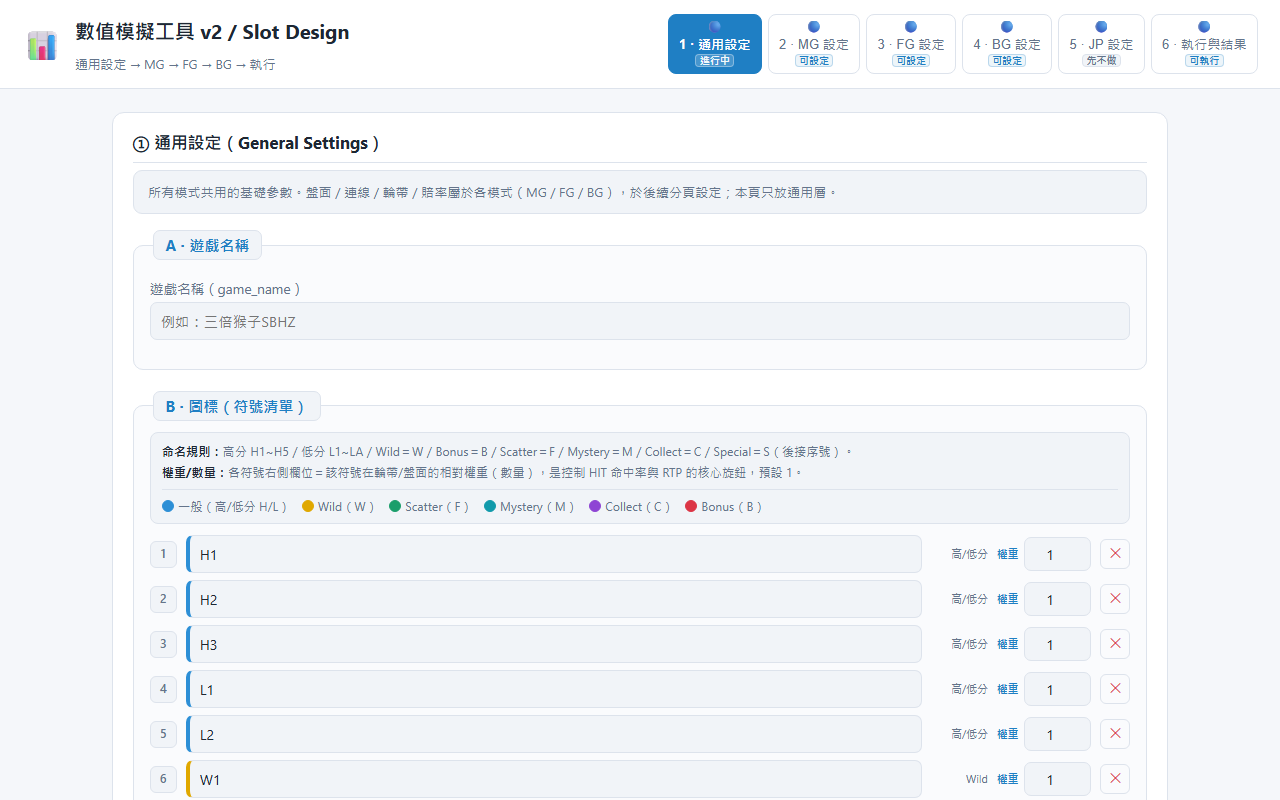Screen dimensions: 1280x800
Task: Edit the L2 symbol name field
Action: [554, 734]
